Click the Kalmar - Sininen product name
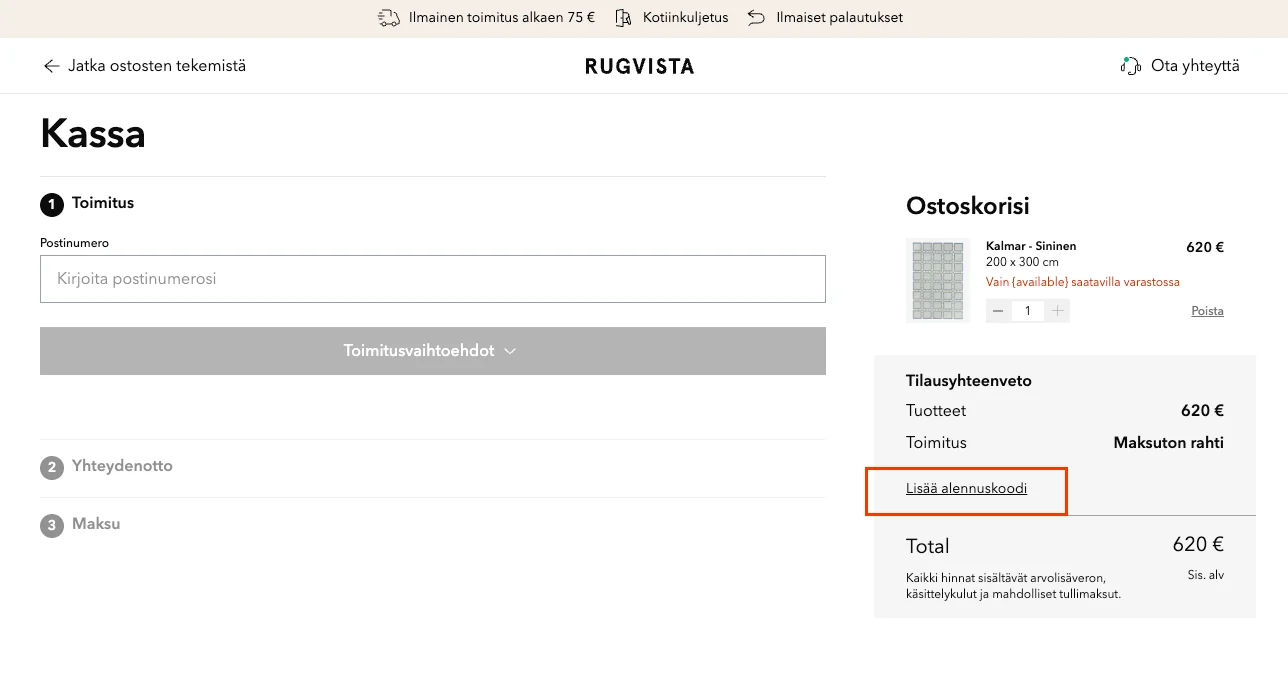 pyautogui.click(x=1031, y=246)
